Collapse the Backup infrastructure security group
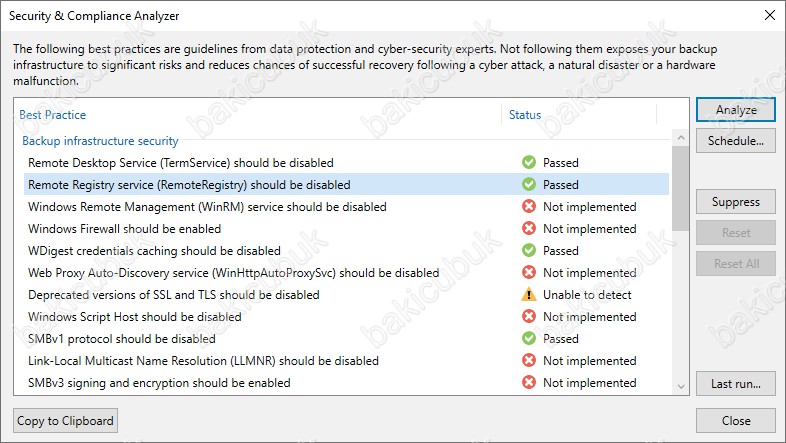This screenshot has height=443, width=786. (x=100, y=141)
